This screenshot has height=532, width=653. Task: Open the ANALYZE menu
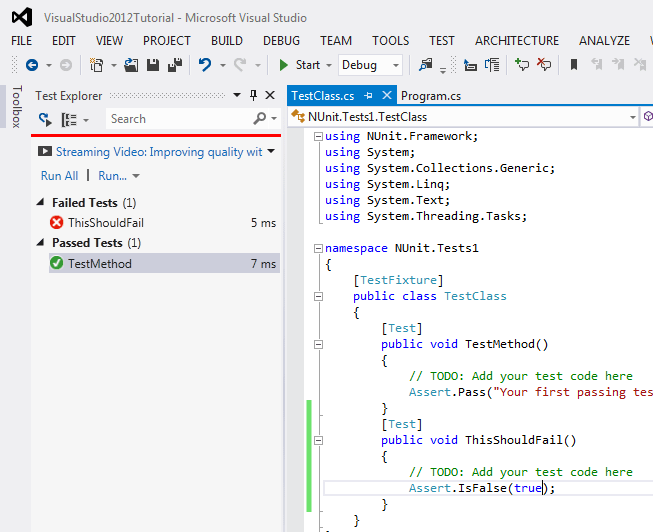[x=604, y=41]
